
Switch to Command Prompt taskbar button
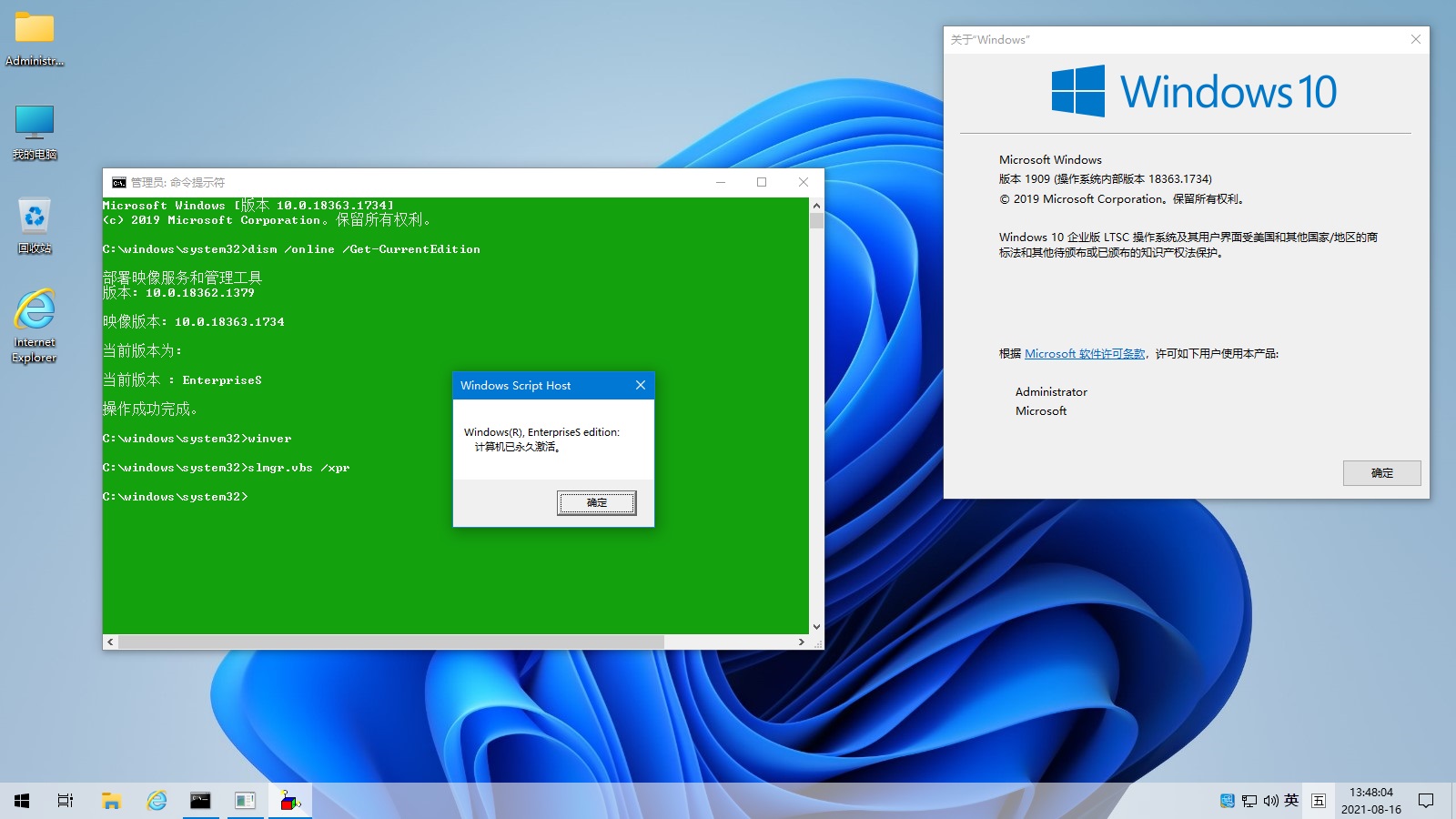(x=200, y=801)
